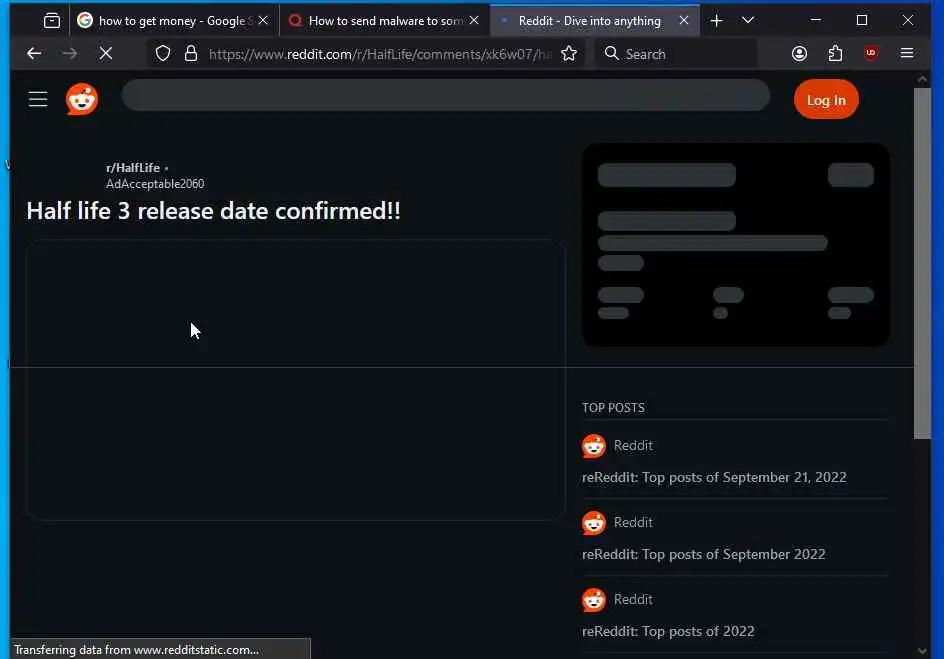Click Reddit avatar beside September 21 post
This screenshot has width=944, height=659.
click(x=594, y=446)
